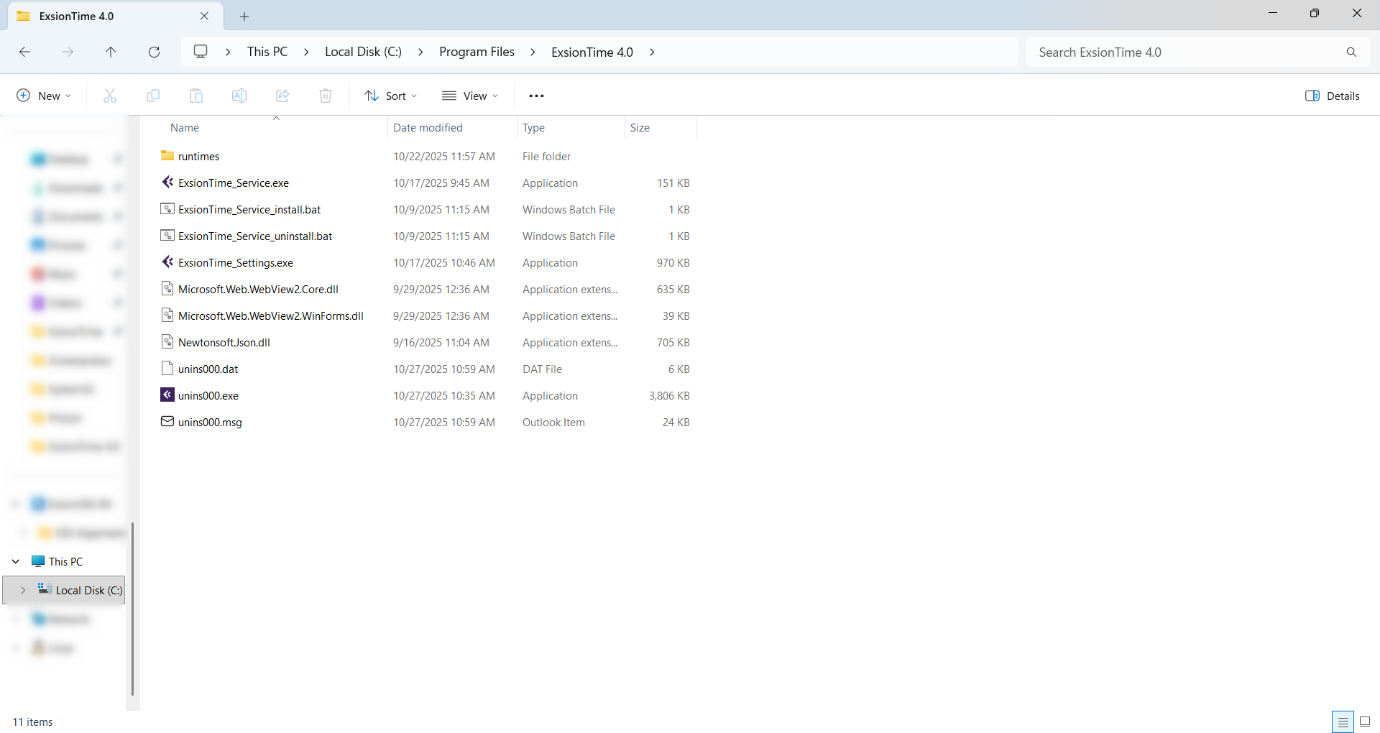Switch to details list view in status bar

click(x=1343, y=721)
